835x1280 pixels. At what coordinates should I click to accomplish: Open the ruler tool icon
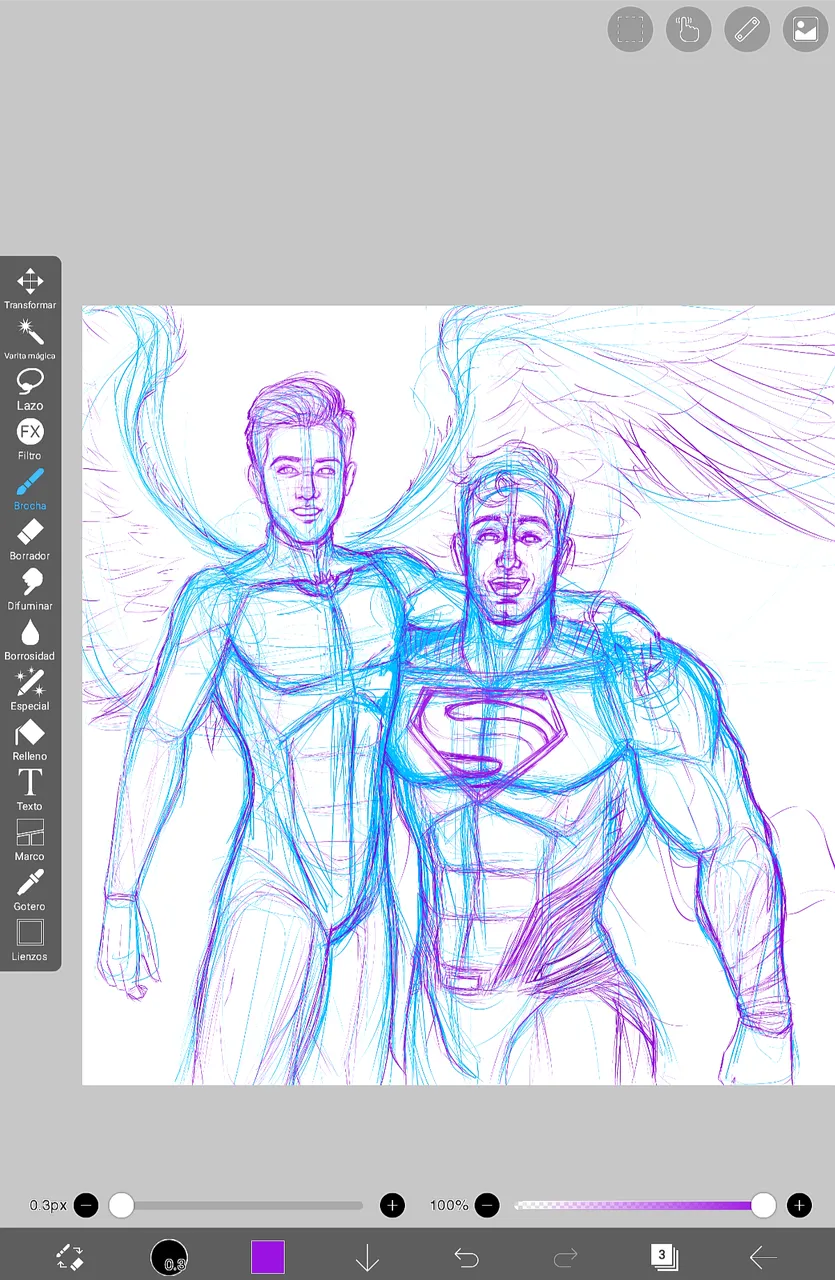click(x=746, y=29)
